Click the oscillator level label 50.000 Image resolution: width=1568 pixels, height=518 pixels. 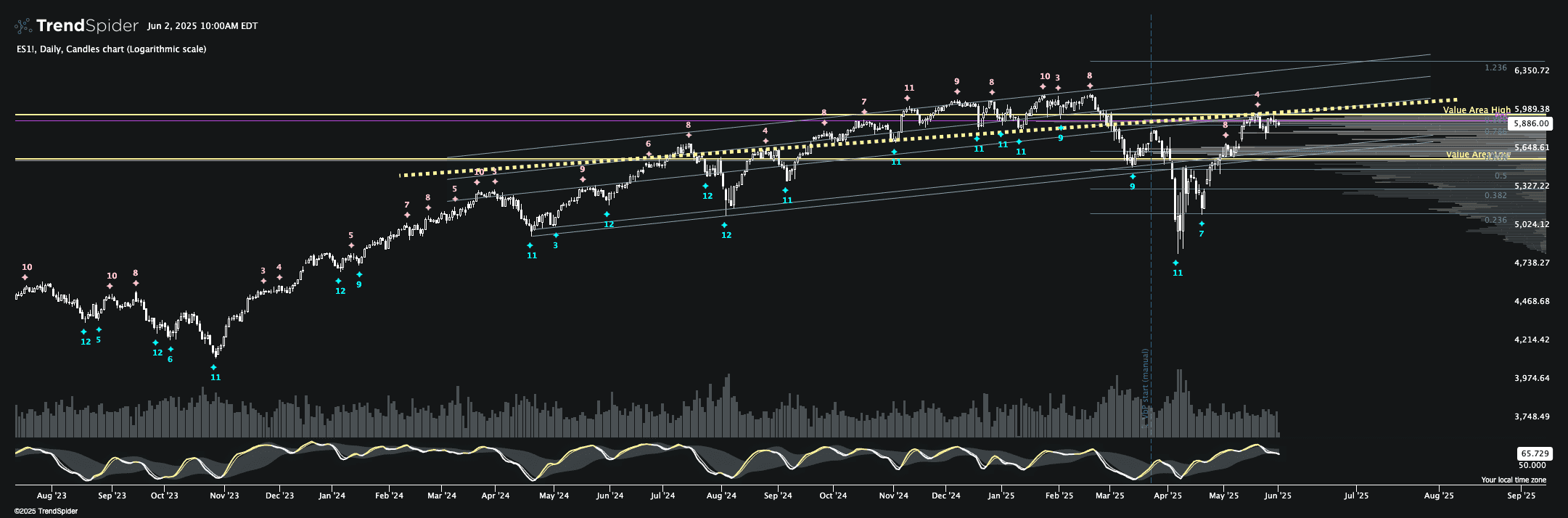(x=1532, y=465)
